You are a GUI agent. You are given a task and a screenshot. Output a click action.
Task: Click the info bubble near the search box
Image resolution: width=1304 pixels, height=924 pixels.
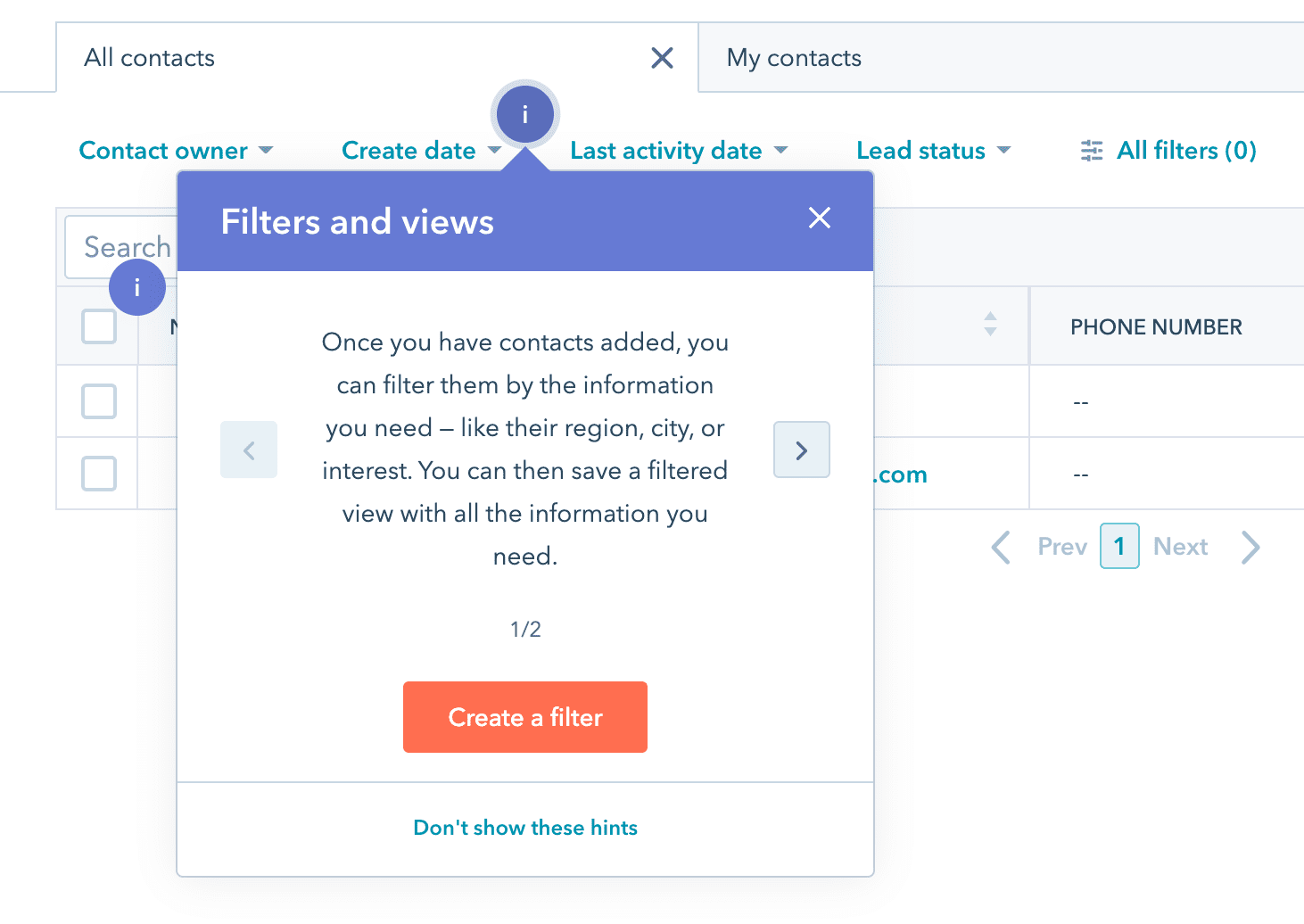coord(136,287)
